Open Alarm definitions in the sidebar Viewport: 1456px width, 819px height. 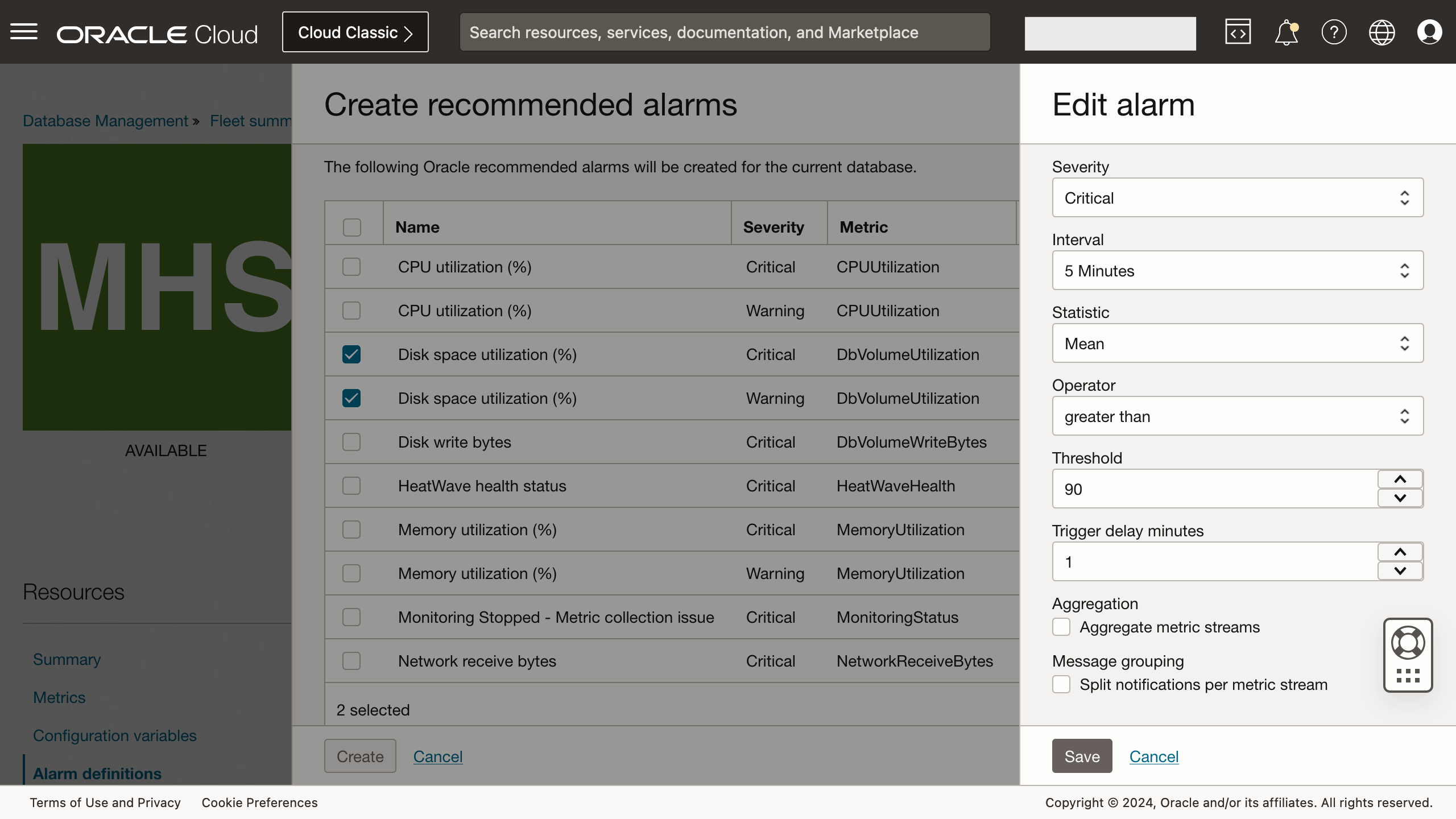[x=97, y=773]
